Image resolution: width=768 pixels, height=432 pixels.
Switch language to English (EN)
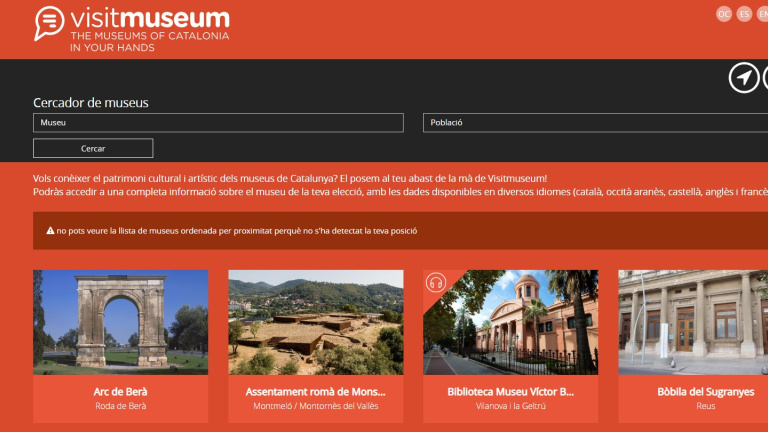(763, 14)
